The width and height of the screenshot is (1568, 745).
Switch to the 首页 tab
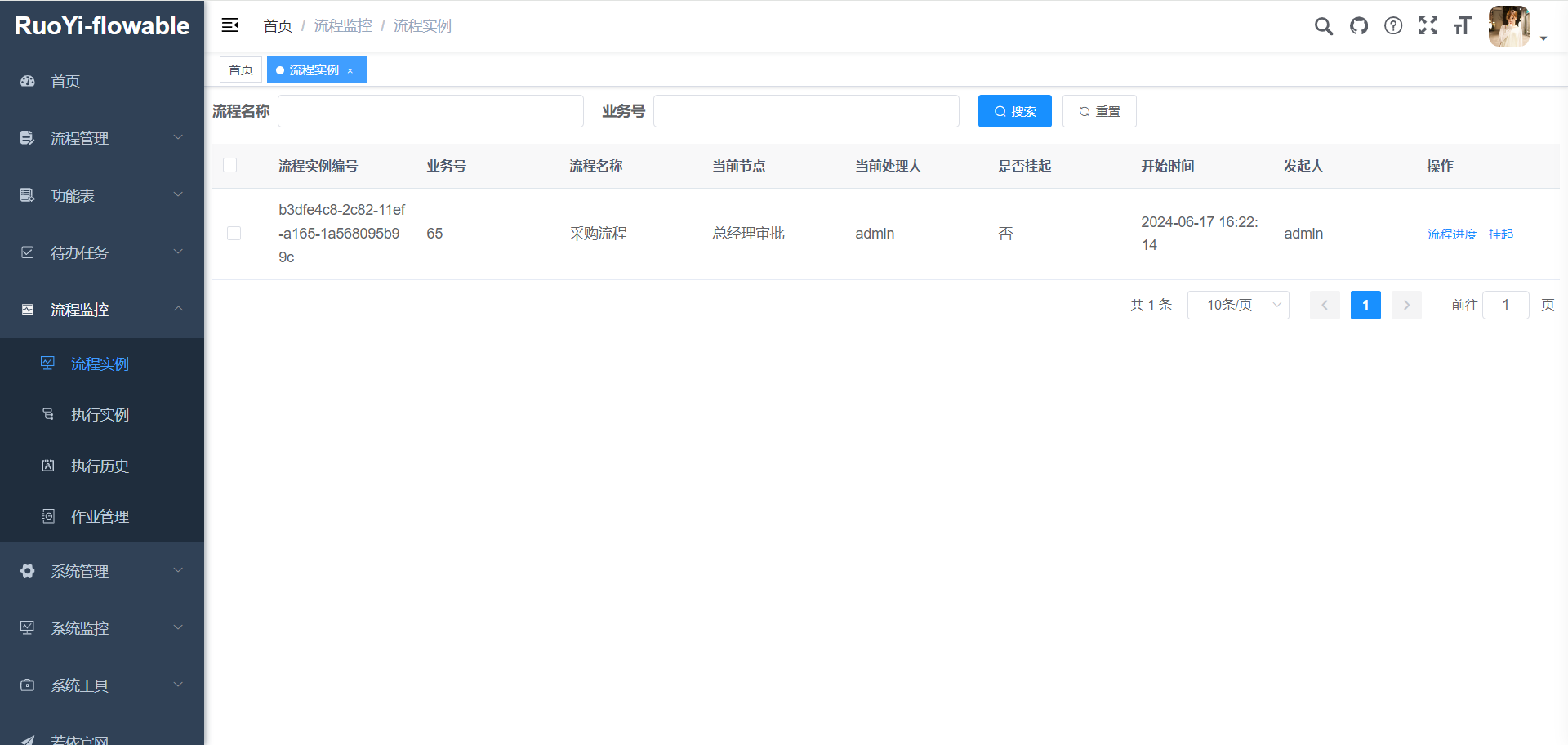[x=240, y=69]
